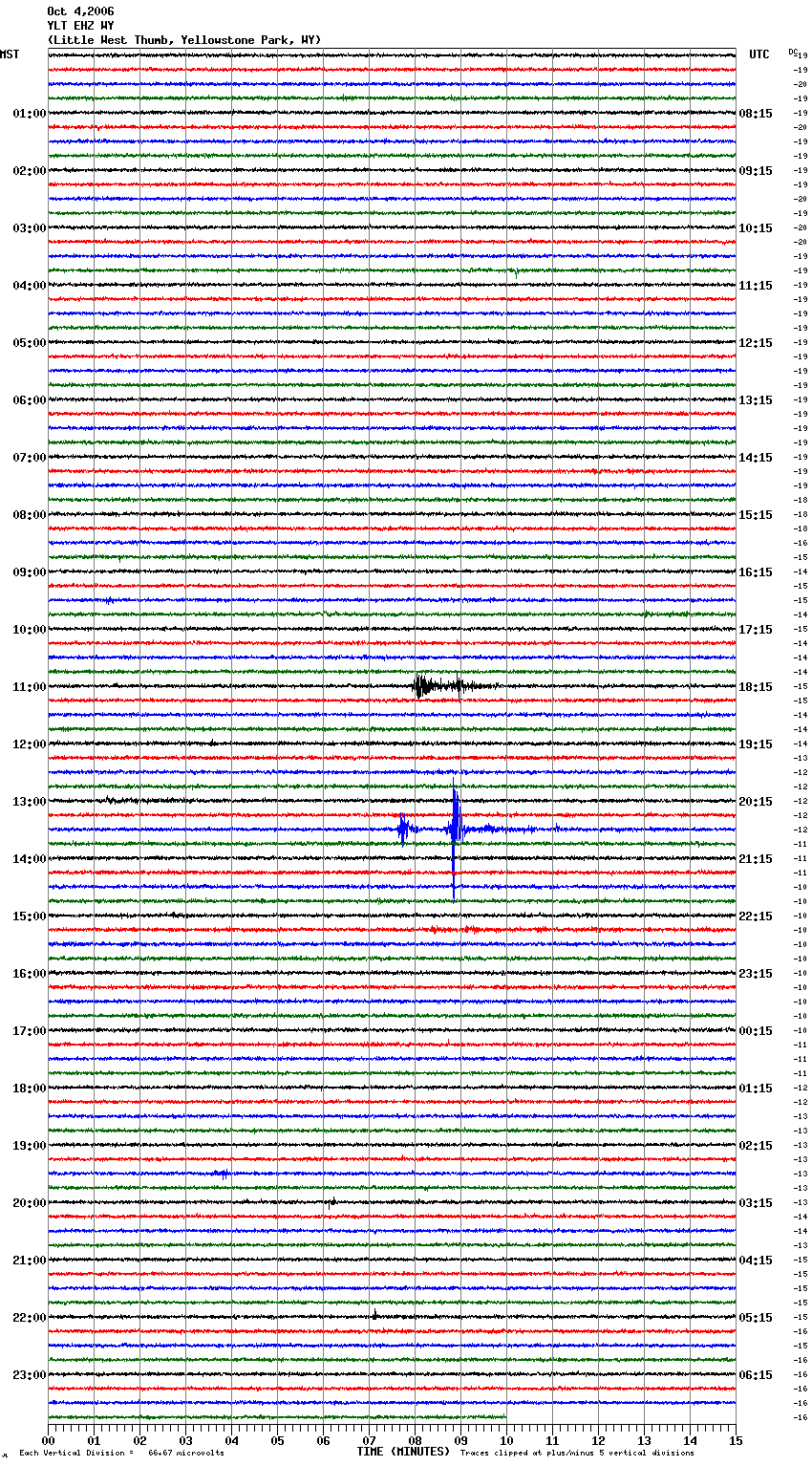Select the 23:00 MST row label

coord(29,1375)
